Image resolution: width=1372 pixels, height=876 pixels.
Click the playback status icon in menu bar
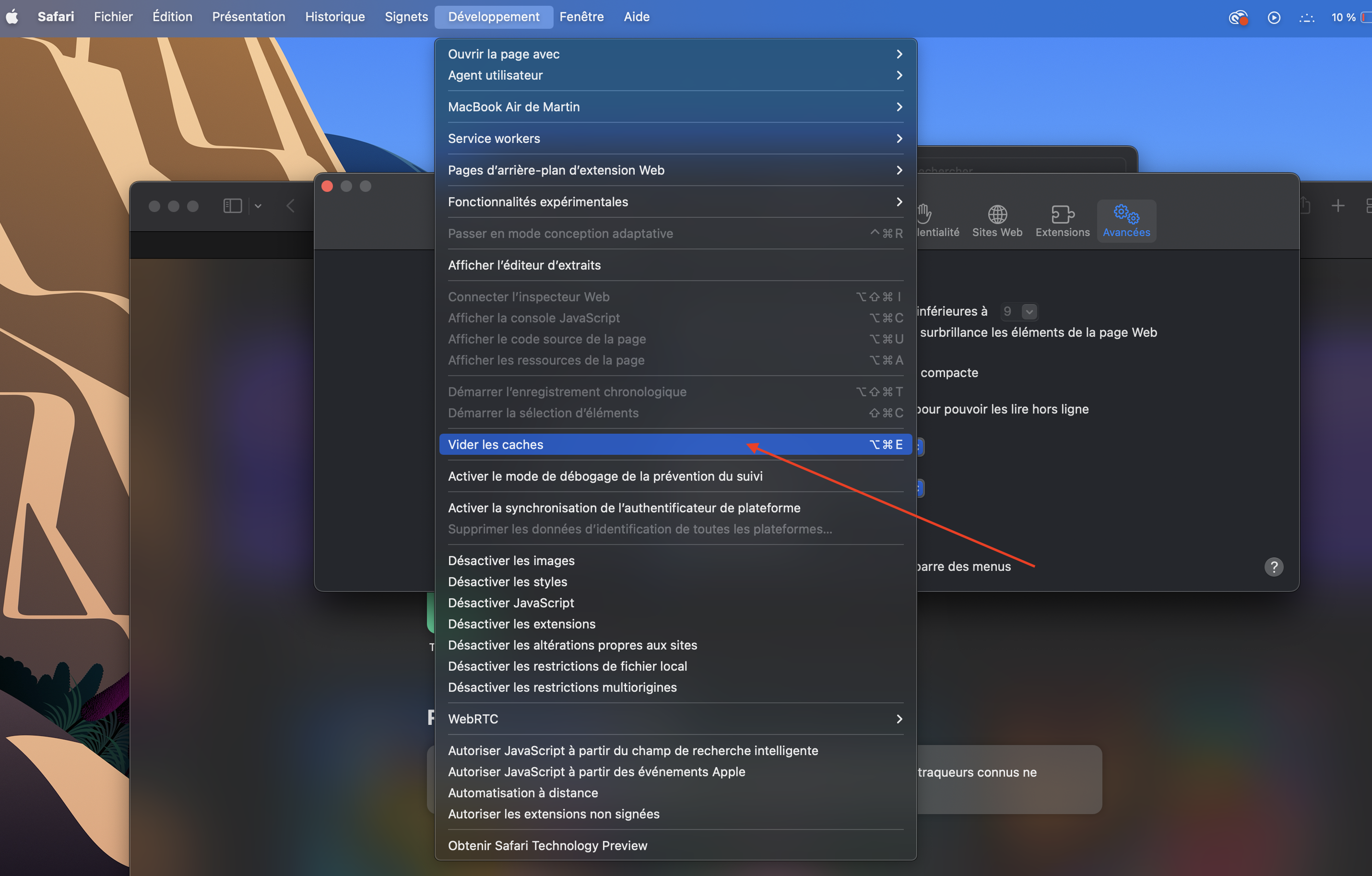[x=1274, y=18]
